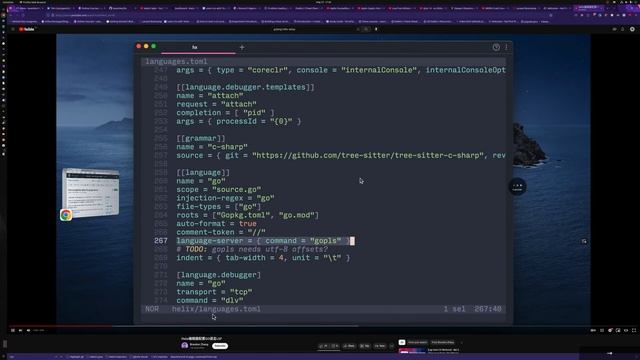The width and height of the screenshot is (640, 360).
Task: Open the YouTube Create video icon
Action: pos(614,29)
